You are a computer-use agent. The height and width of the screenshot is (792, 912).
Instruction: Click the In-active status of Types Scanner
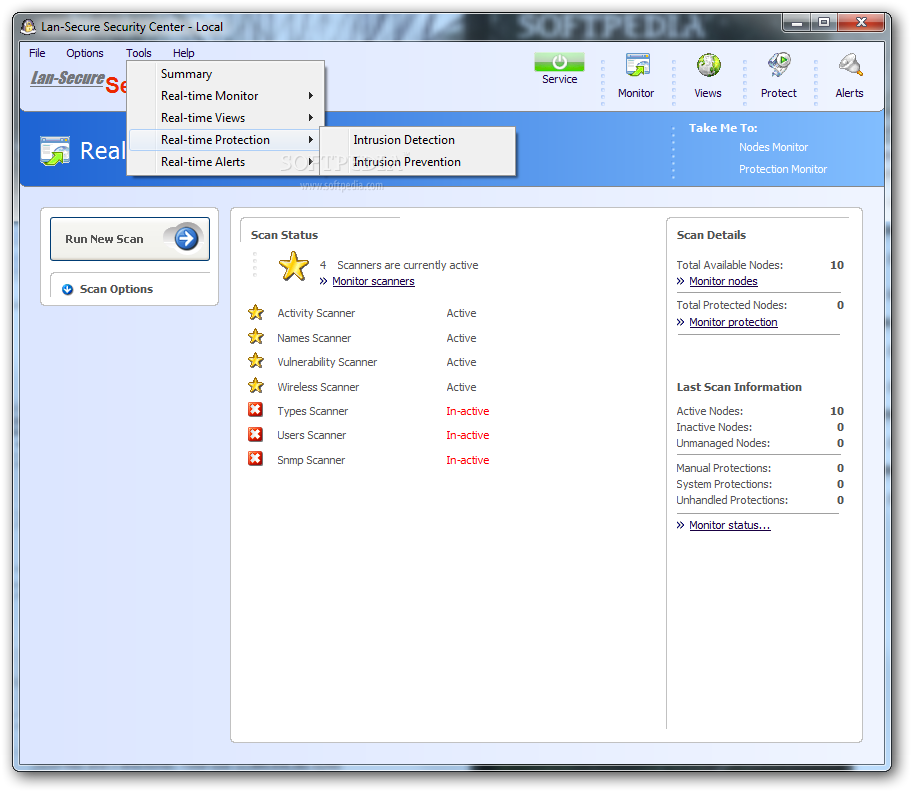pos(468,411)
